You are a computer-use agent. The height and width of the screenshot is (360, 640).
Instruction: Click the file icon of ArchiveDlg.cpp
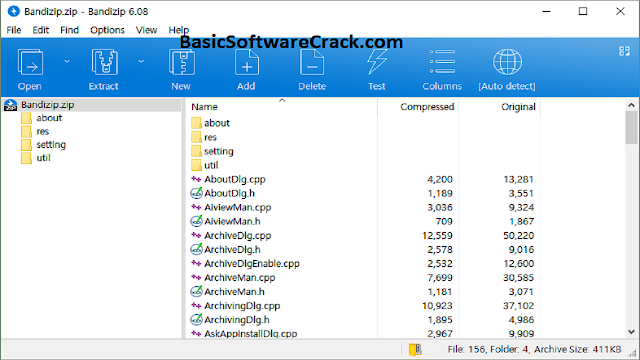coord(196,236)
